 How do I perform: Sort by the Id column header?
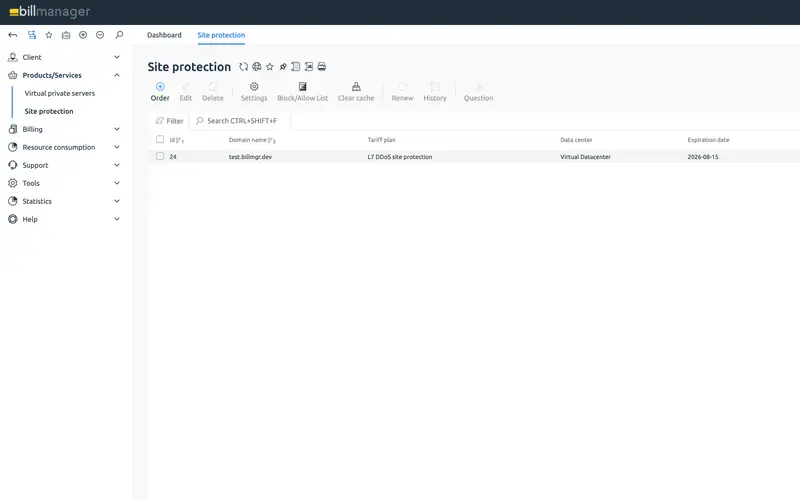coord(177,140)
